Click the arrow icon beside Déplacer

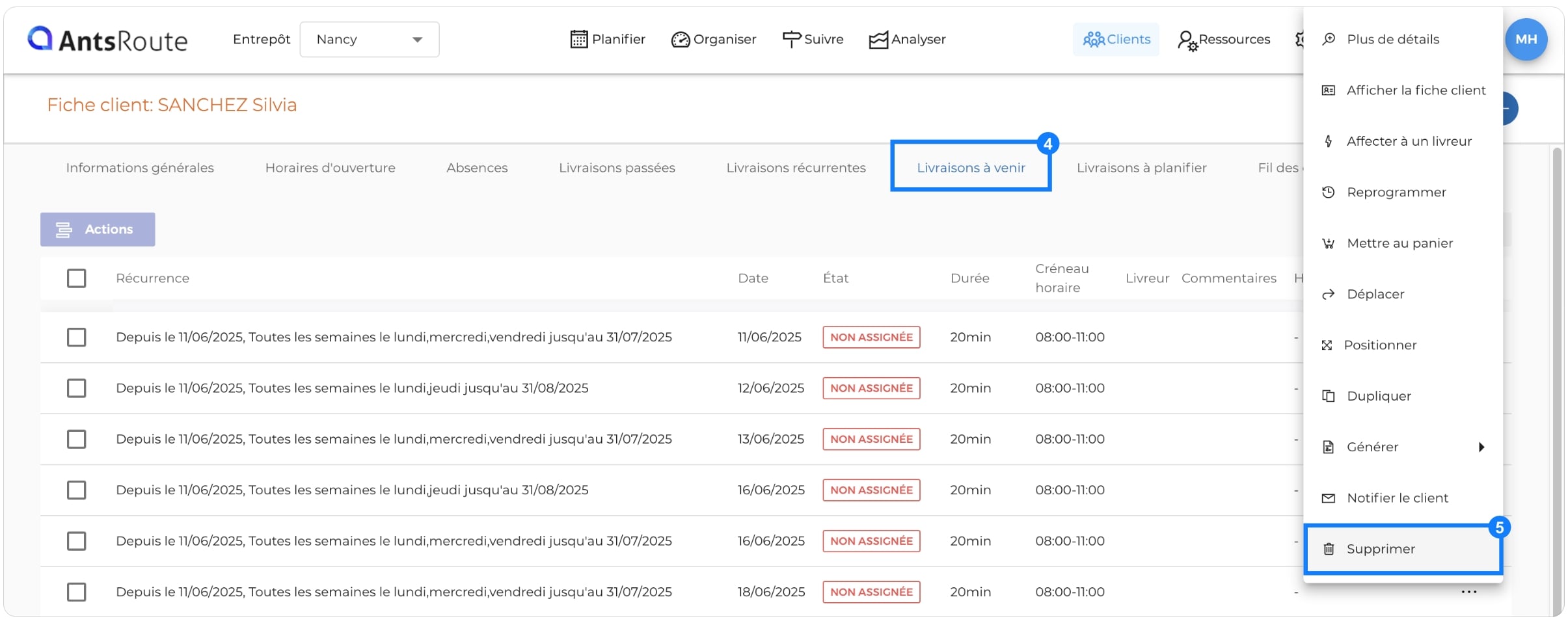pos(1329,295)
